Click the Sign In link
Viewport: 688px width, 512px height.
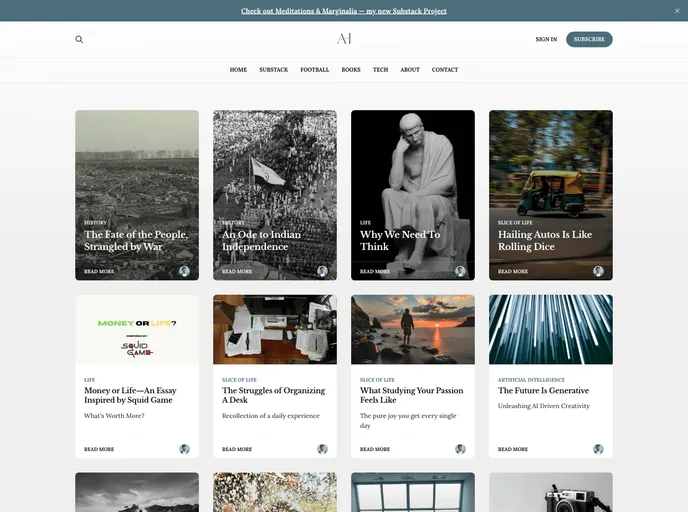coord(546,40)
